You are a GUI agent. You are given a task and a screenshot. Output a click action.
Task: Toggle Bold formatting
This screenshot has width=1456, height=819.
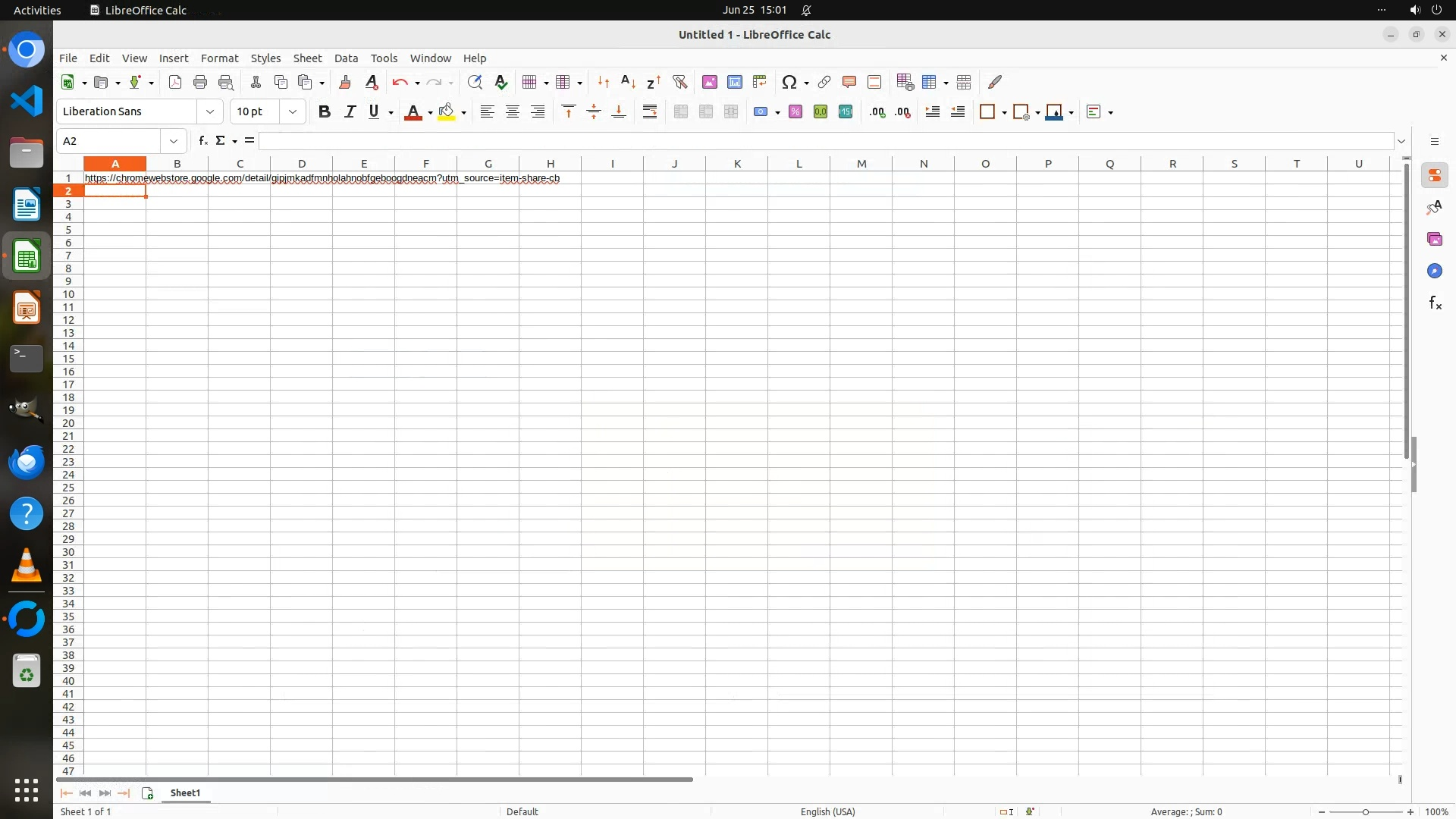(325, 111)
